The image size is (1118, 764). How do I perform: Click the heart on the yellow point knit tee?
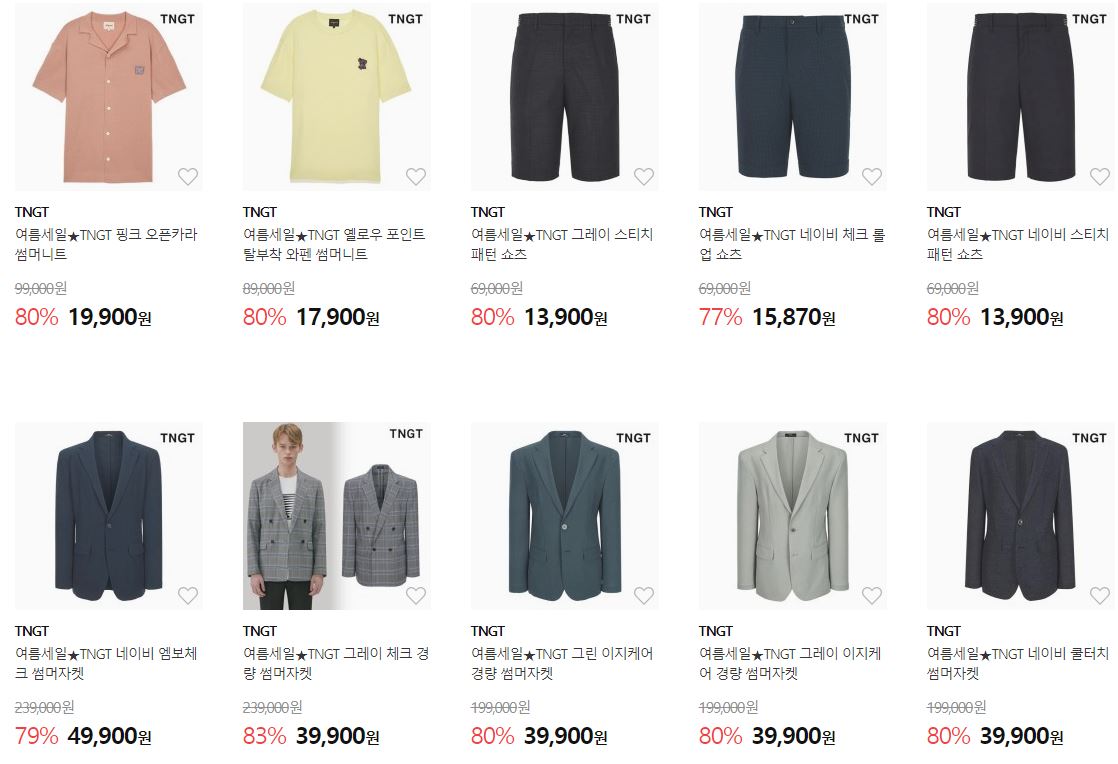pyautogui.click(x=416, y=176)
